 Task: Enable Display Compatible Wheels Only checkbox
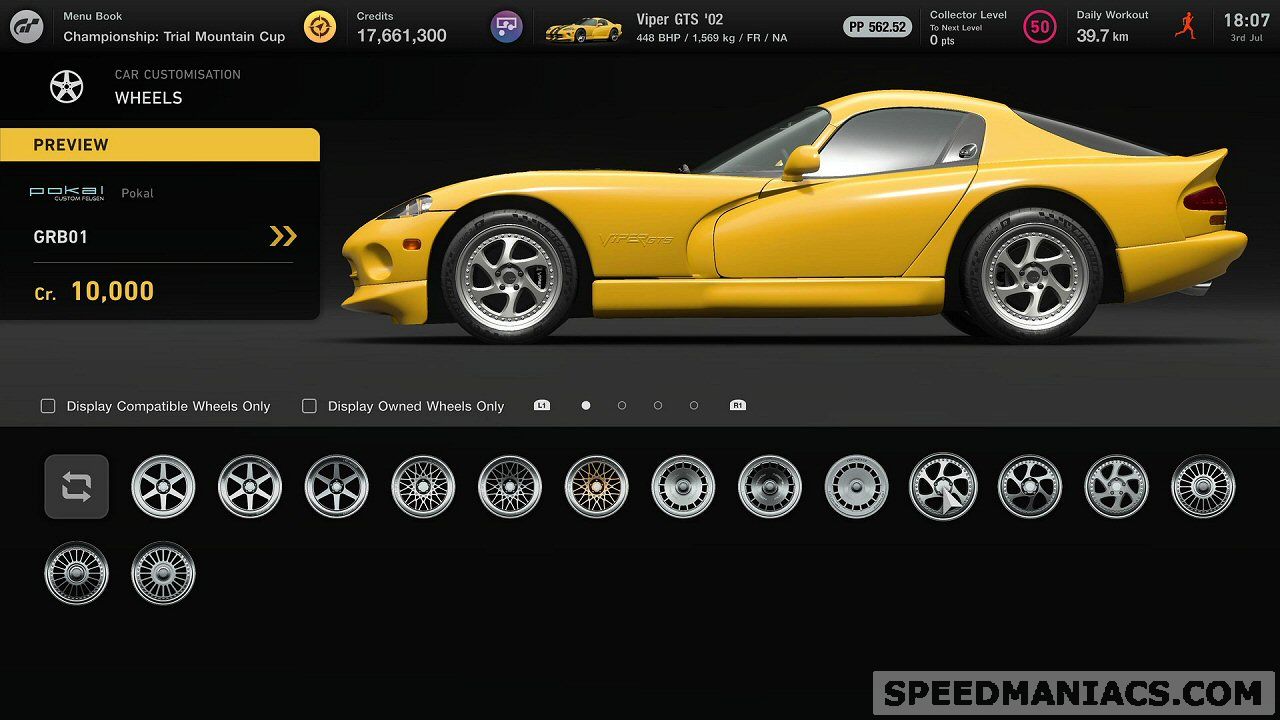48,406
